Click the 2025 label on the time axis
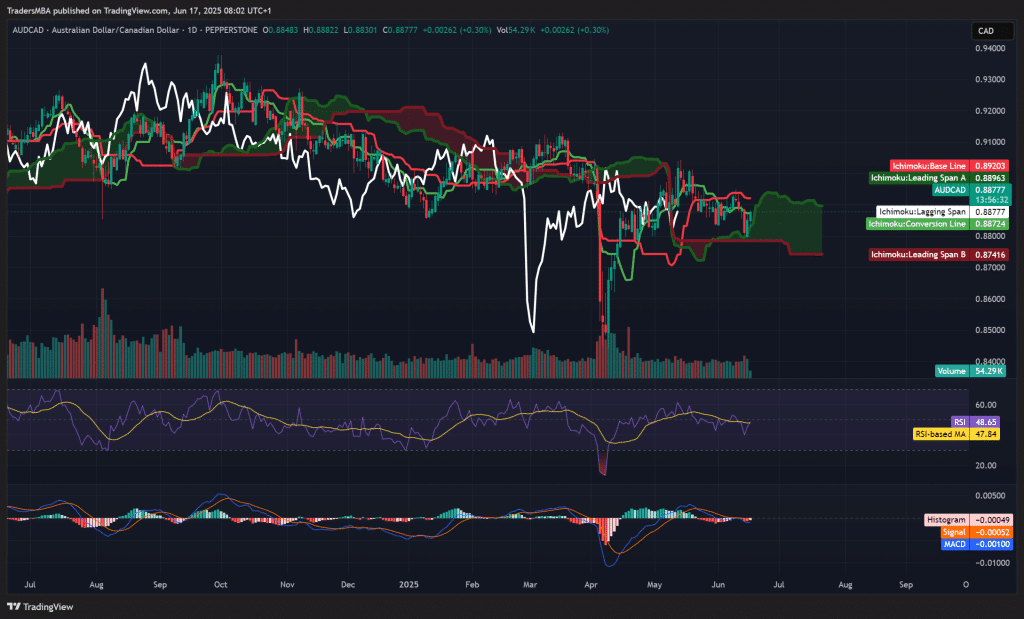 408,584
